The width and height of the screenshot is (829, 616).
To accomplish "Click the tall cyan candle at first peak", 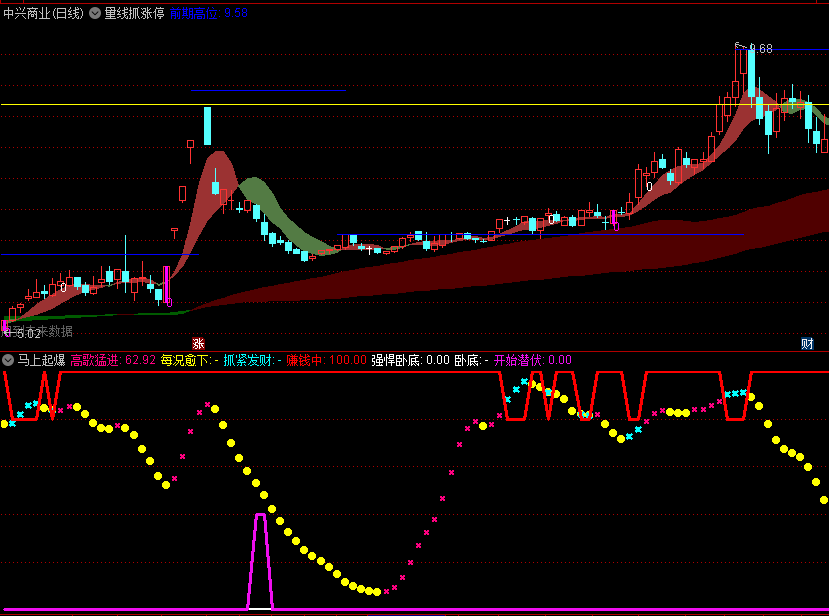I will pos(207,126).
